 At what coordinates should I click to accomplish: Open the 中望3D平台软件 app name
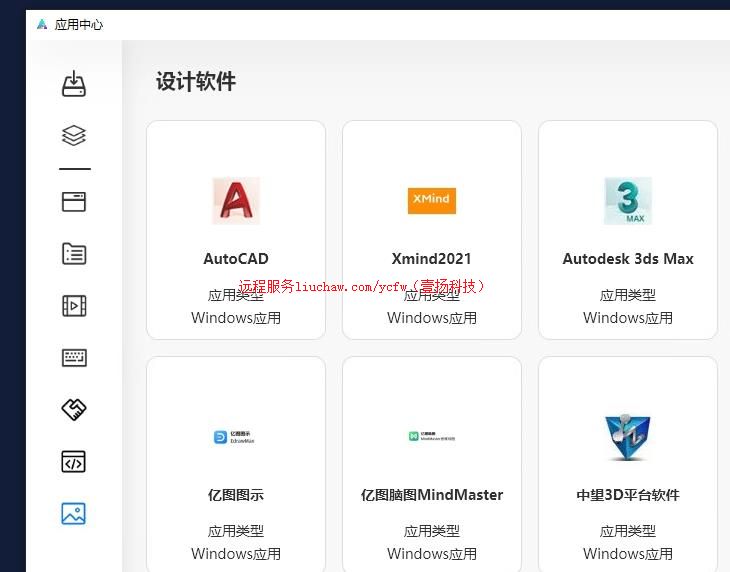628,495
